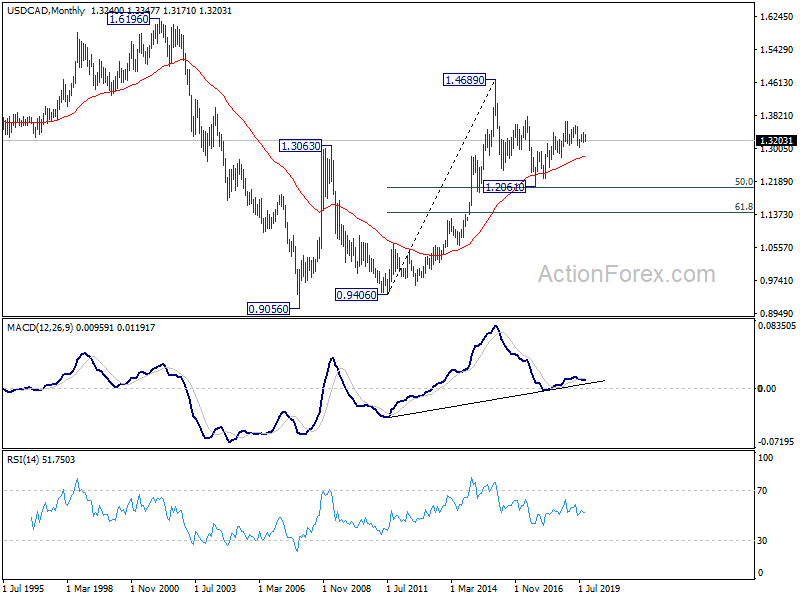Viewport: 800px width, 600px height.
Task: Click the 1 Jul 1995 date label
Action: pos(23,588)
